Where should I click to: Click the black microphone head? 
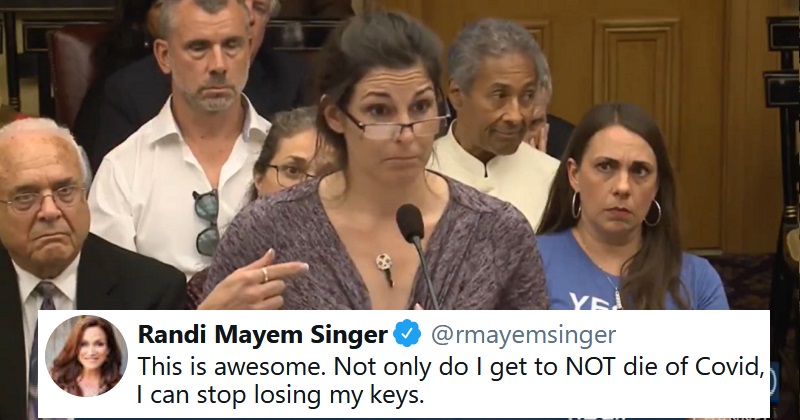coord(410,223)
